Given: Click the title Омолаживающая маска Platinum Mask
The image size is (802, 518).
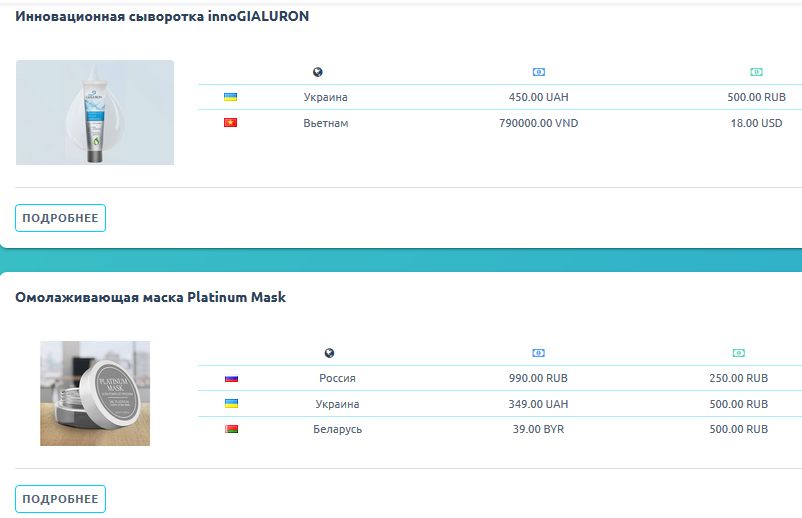Looking at the screenshot, I should tap(150, 297).
